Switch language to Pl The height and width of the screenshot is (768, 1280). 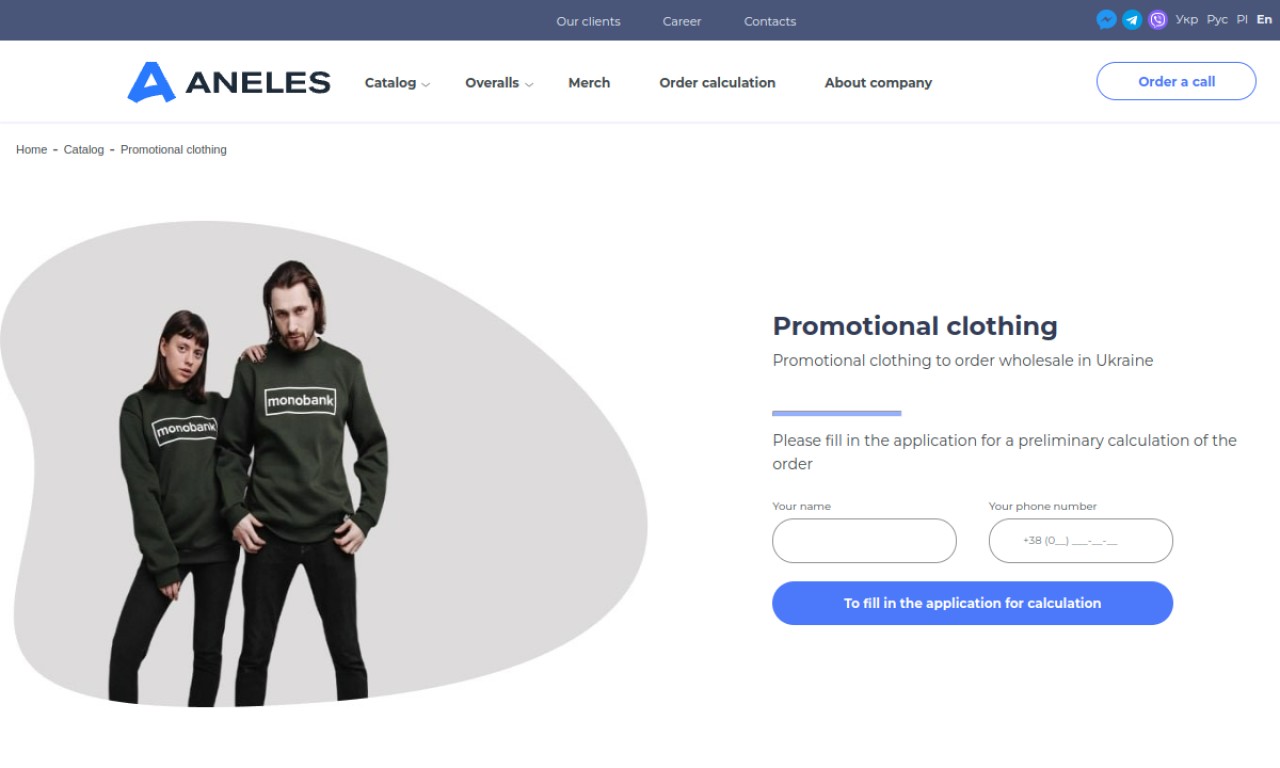1242,20
